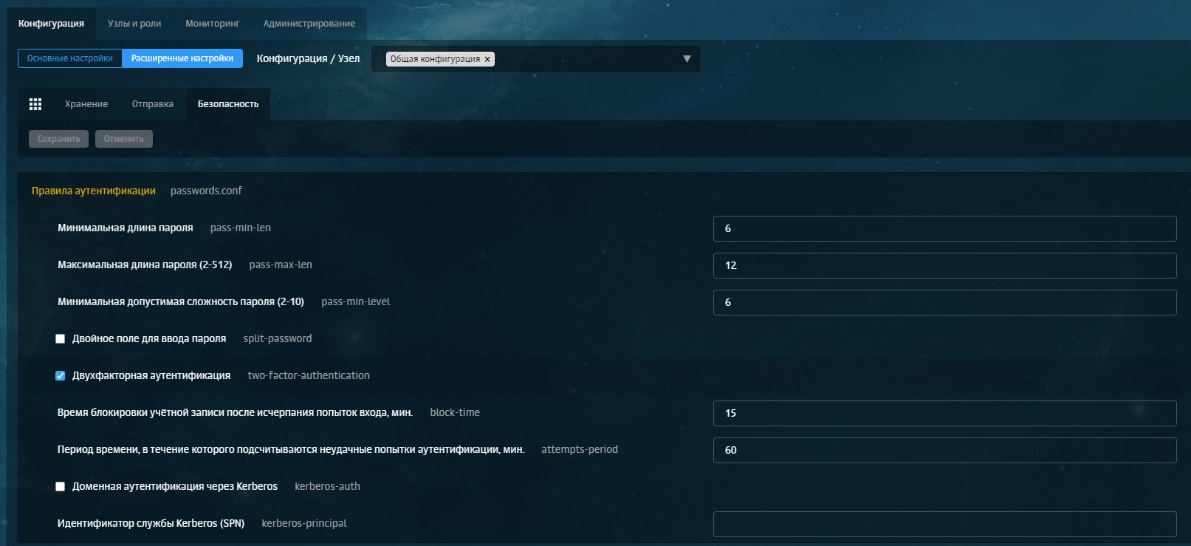Click the Сохранить button
The image size is (1191, 546).
[x=58, y=139]
